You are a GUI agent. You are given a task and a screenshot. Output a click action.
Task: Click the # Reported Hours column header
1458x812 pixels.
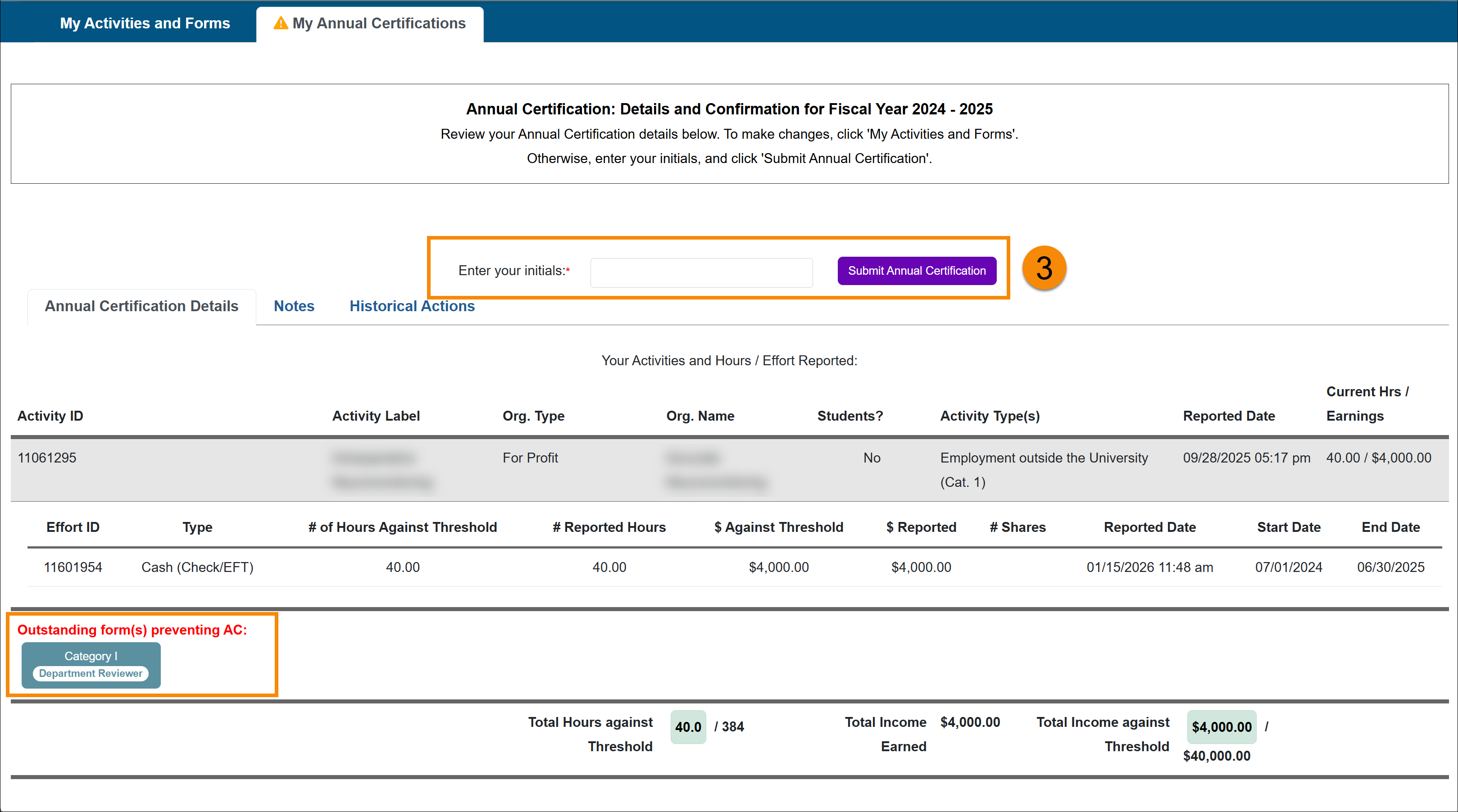(x=609, y=527)
